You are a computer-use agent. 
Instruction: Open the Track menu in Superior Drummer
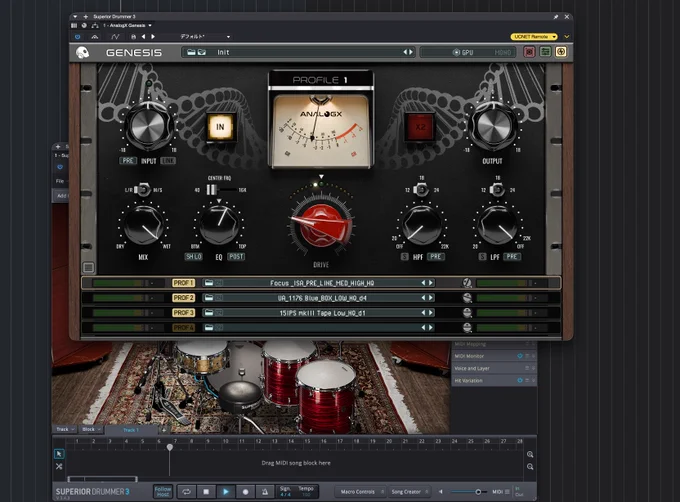pyautogui.click(x=65, y=429)
